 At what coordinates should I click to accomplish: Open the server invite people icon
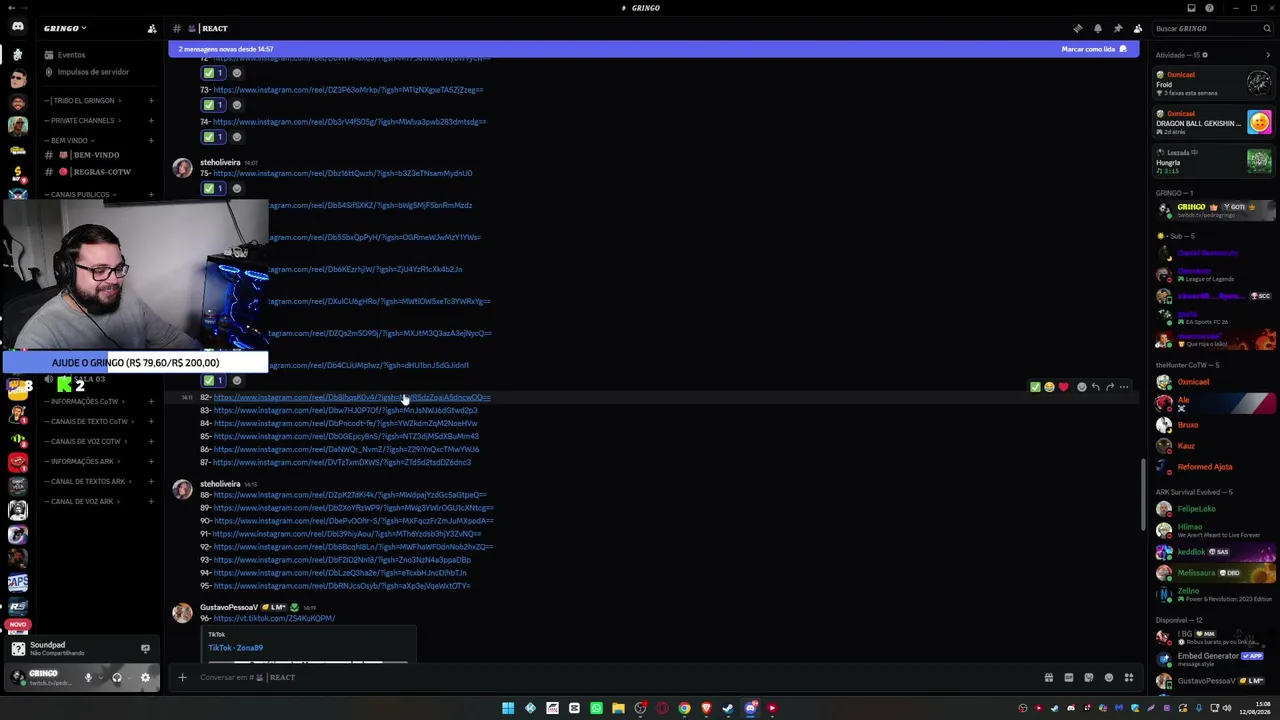(152, 29)
